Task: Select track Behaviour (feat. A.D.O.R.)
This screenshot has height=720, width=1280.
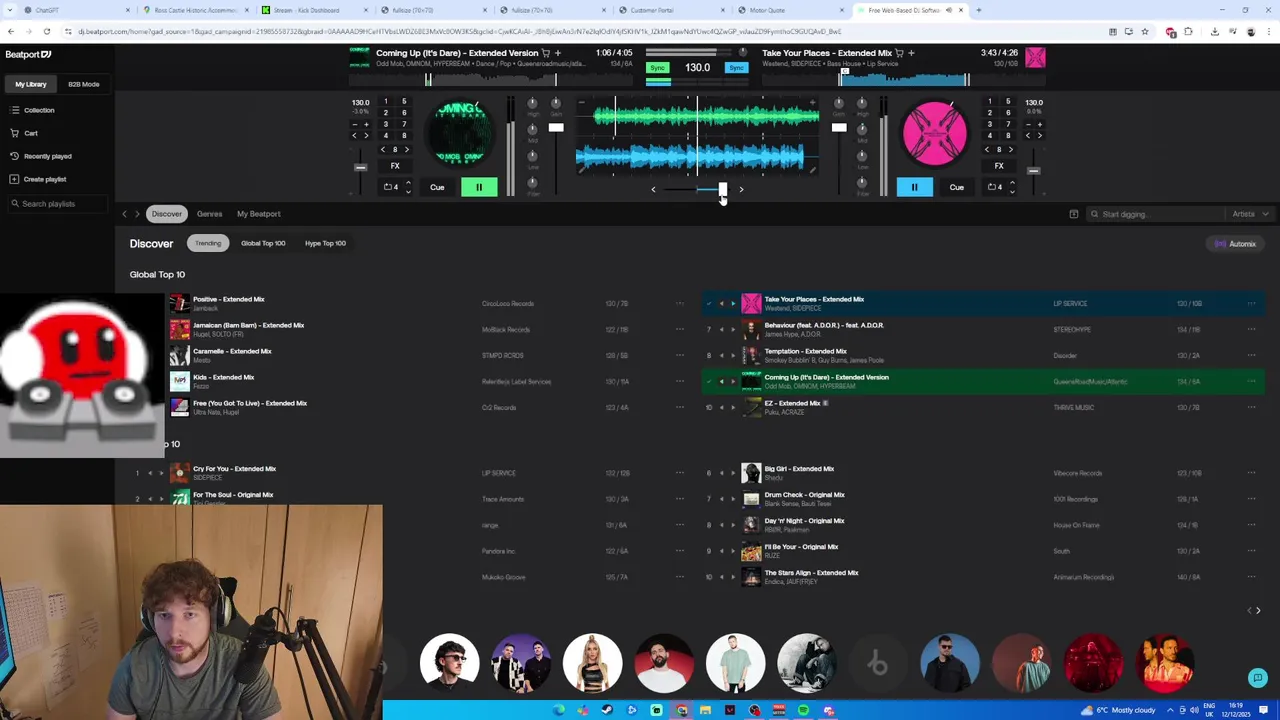Action: coord(824,325)
